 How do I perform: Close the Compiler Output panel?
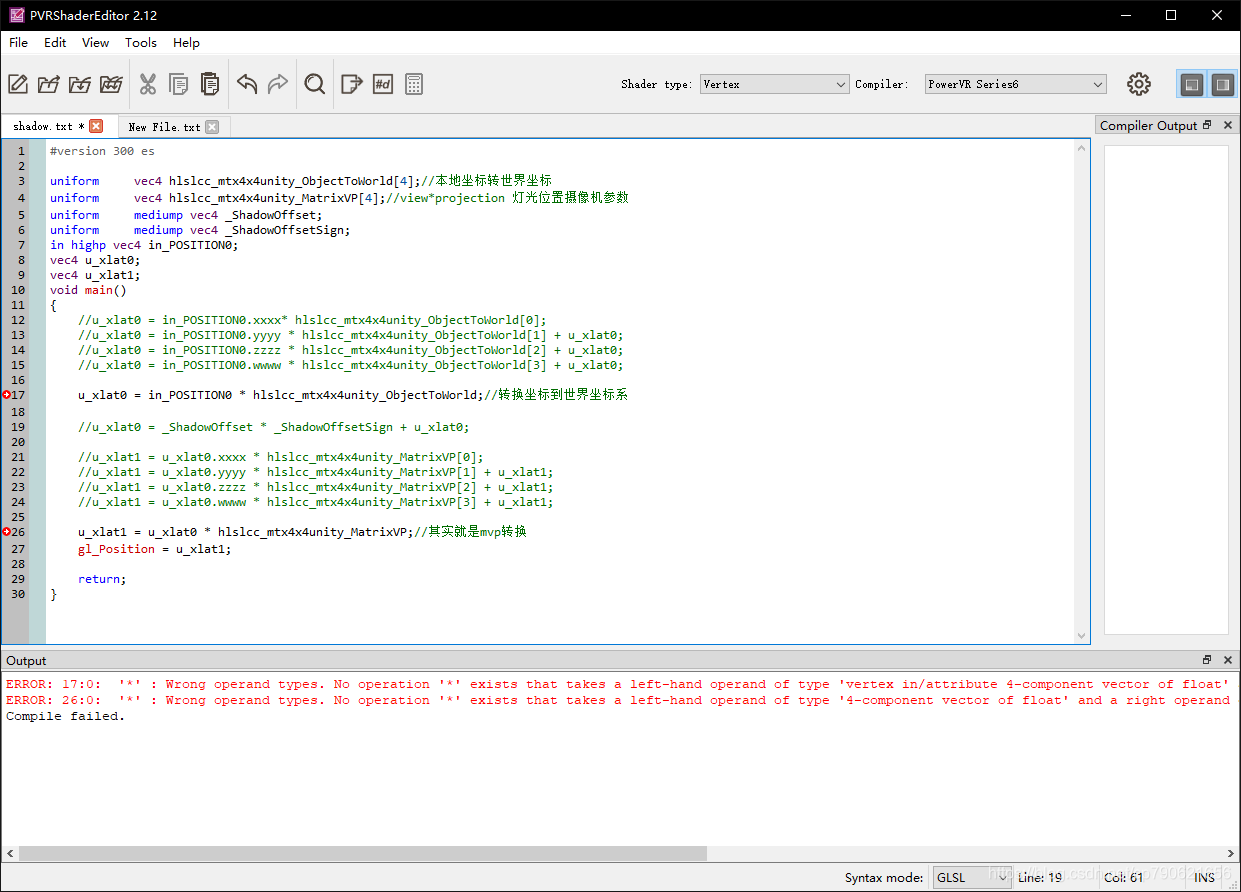click(x=1228, y=125)
